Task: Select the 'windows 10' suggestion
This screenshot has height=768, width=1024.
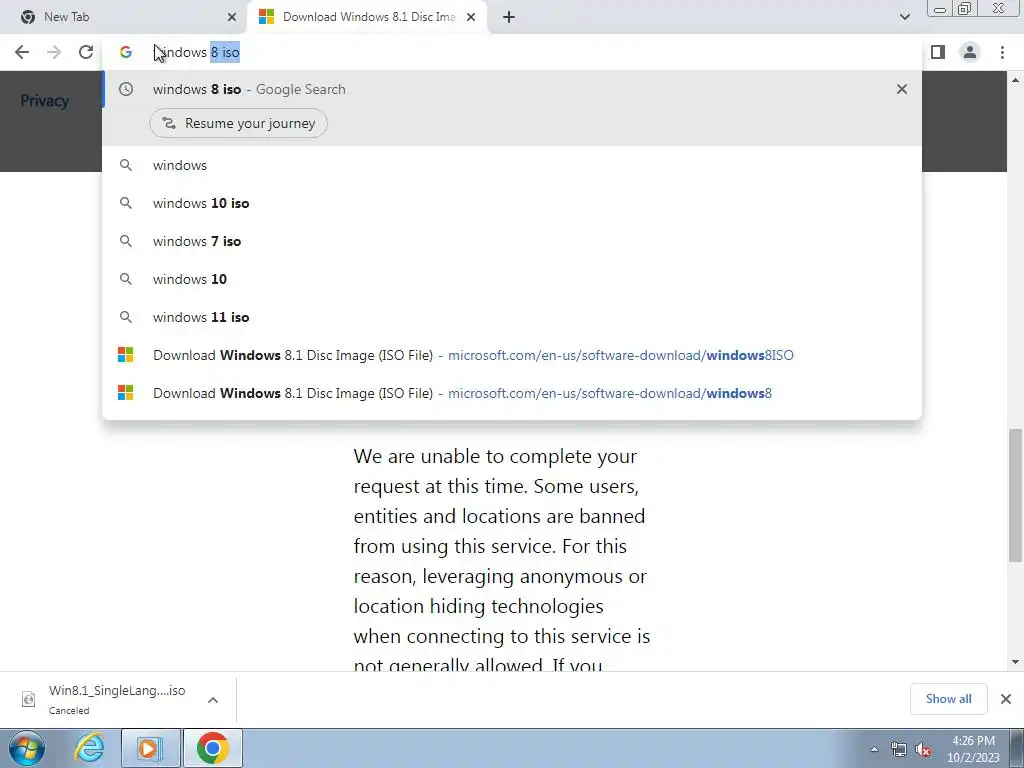Action: point(512,279)
